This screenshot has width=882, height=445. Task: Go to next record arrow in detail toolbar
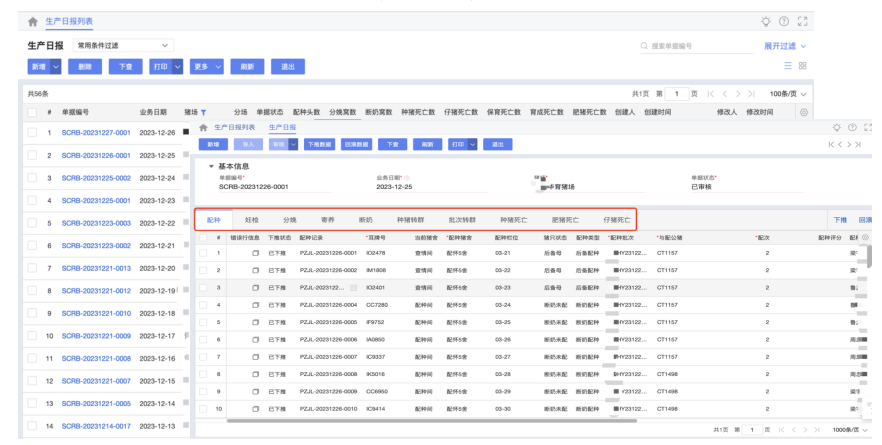pos(849,145)
